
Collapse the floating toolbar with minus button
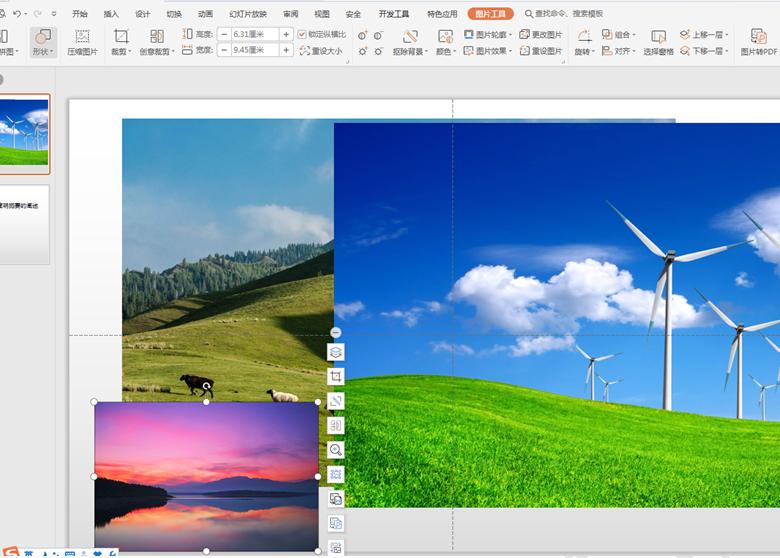coord(336,332)
